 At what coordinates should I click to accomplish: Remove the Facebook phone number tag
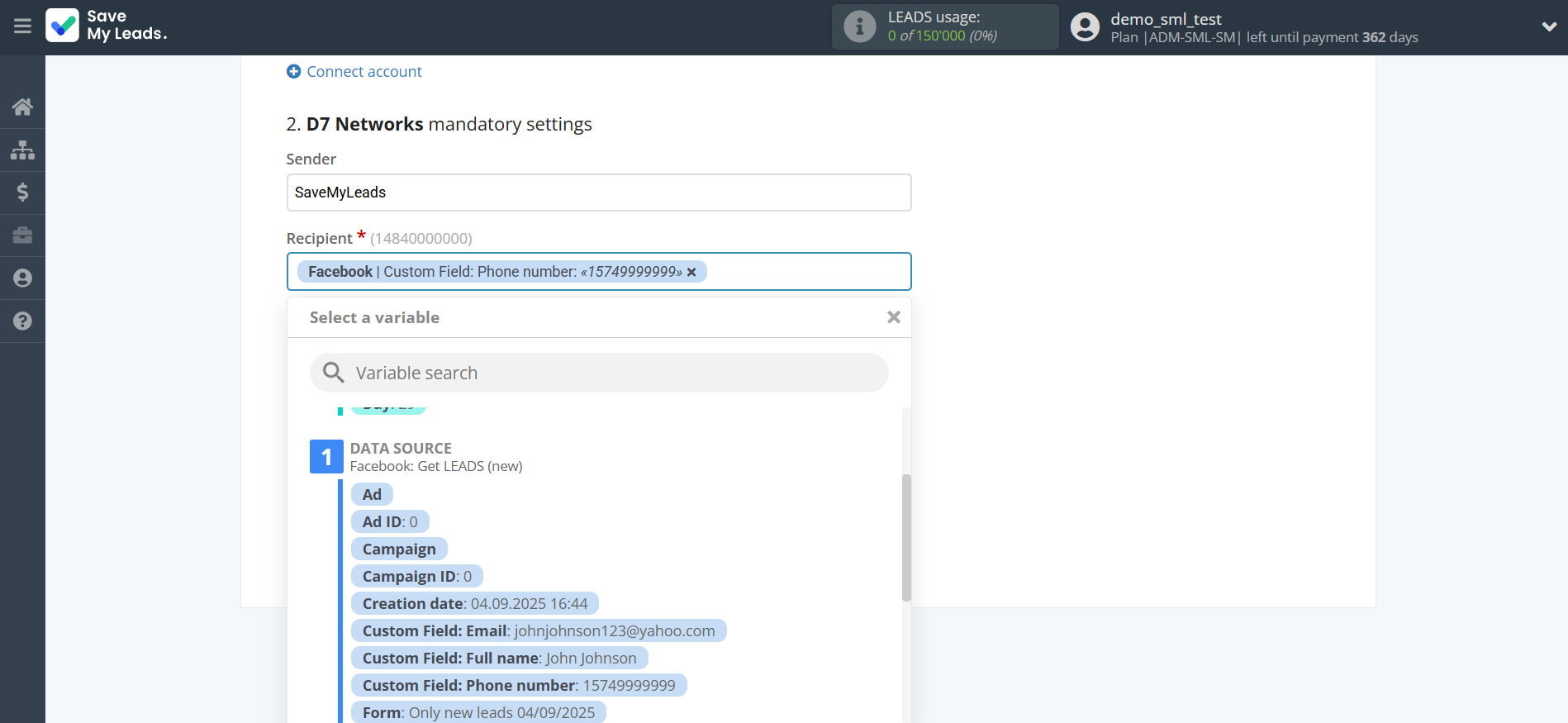point(691,273)
